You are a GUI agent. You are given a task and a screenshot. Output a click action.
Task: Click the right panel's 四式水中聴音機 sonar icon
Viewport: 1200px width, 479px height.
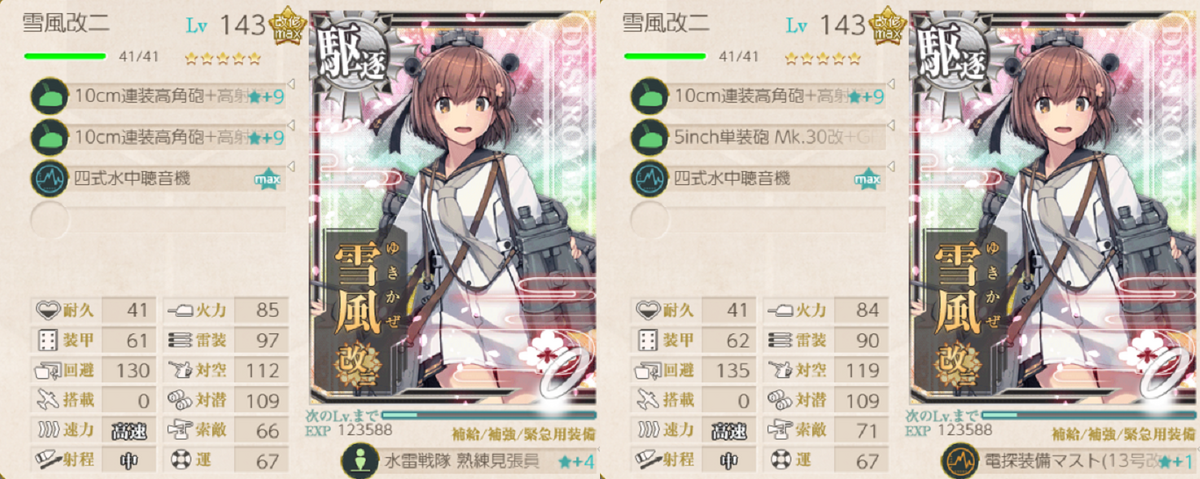pos(650,178)
